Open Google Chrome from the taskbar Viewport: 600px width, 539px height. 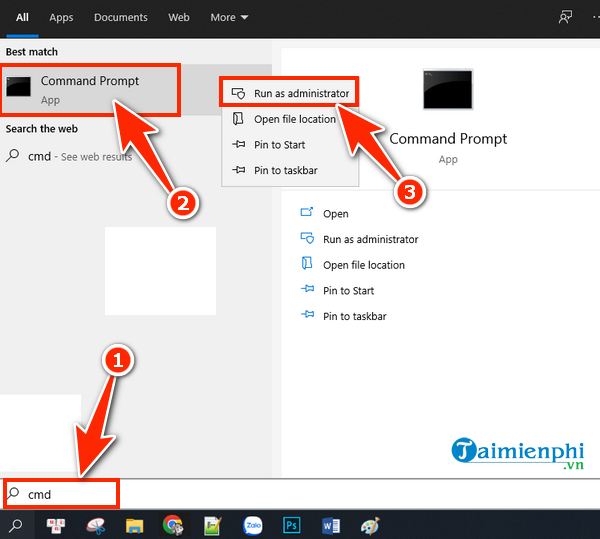click(173, 525)
